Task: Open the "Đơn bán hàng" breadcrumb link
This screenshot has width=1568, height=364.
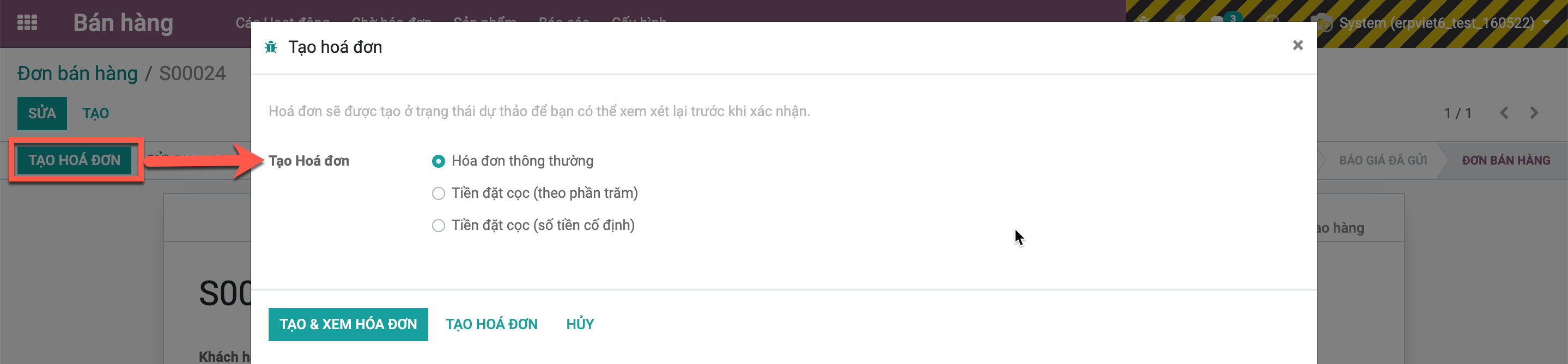Action: click(77, 74)
